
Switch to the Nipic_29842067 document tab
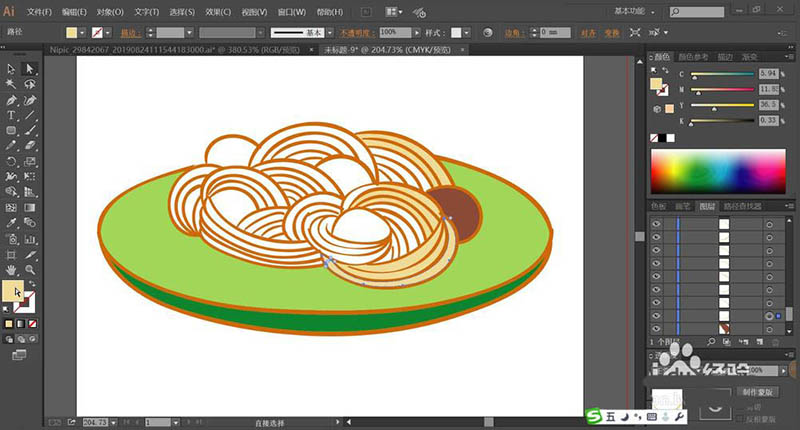pos(175,50)
